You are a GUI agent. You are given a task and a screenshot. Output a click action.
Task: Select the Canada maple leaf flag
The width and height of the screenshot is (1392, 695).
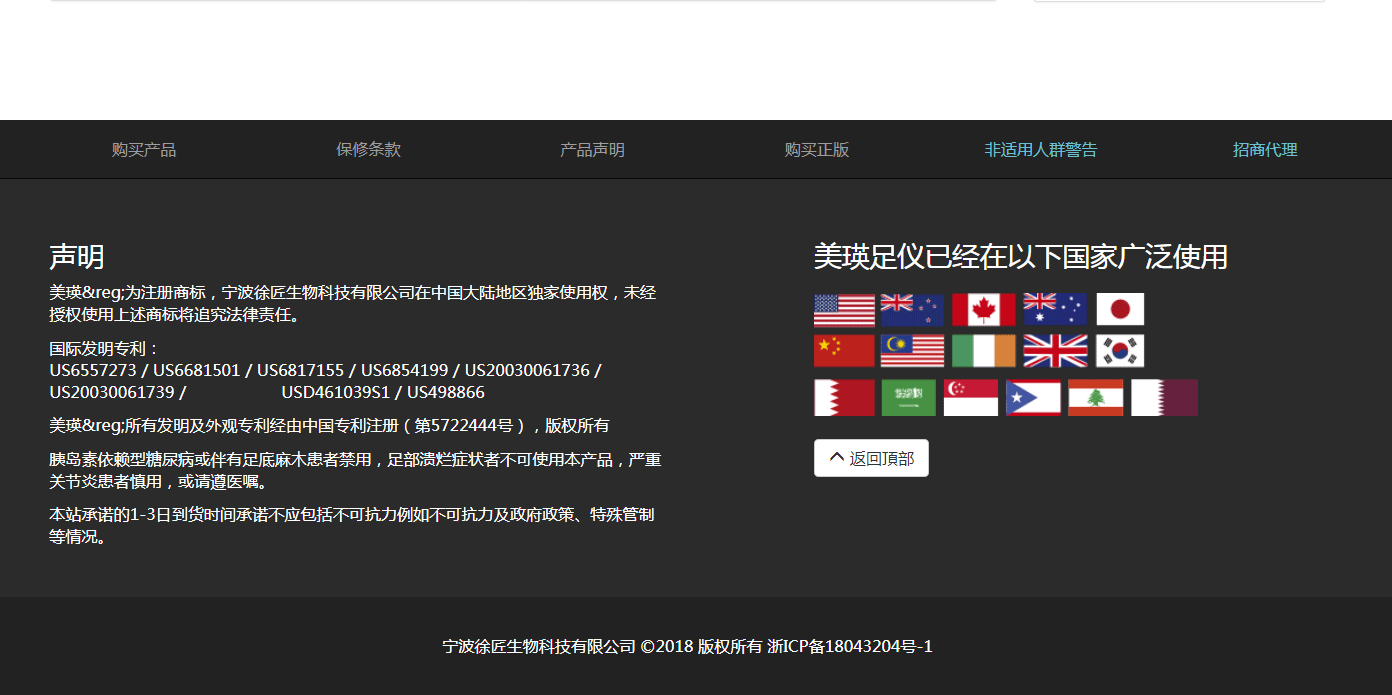(983, 310)
